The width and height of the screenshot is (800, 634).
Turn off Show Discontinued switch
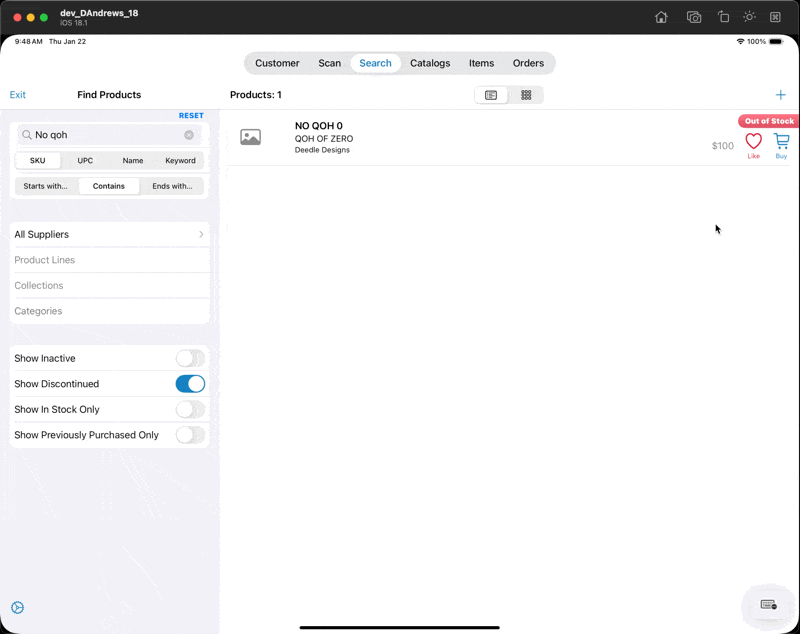click(x=190, y=384)
